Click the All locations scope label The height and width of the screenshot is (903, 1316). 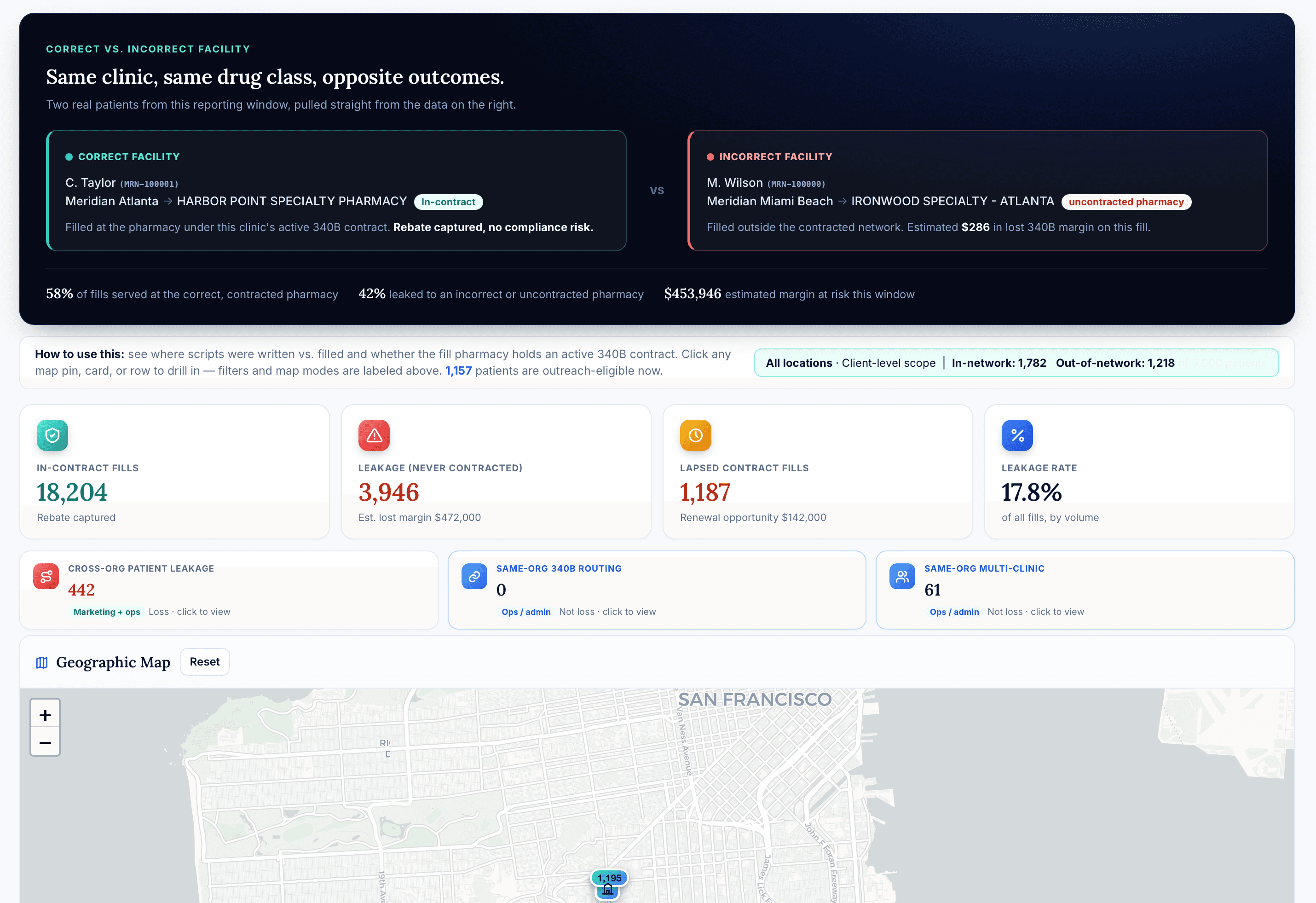pos(798,363)
